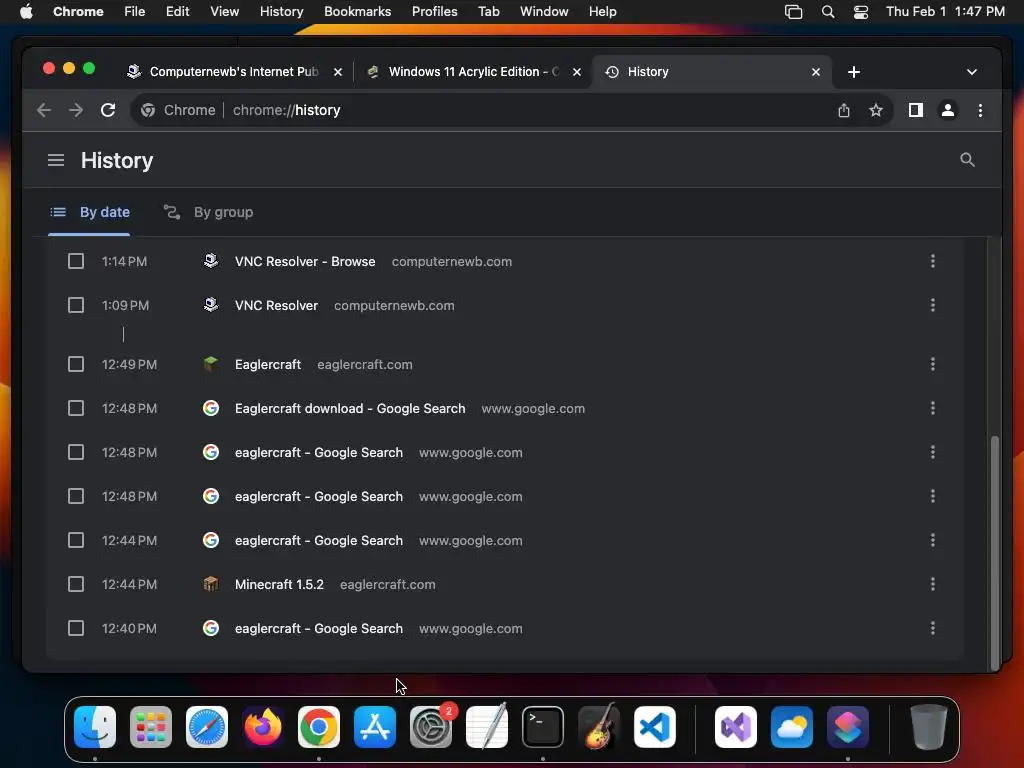
Task: Open three-dot menu for 12:49 PM Eaglercraft
Action: 933,364
